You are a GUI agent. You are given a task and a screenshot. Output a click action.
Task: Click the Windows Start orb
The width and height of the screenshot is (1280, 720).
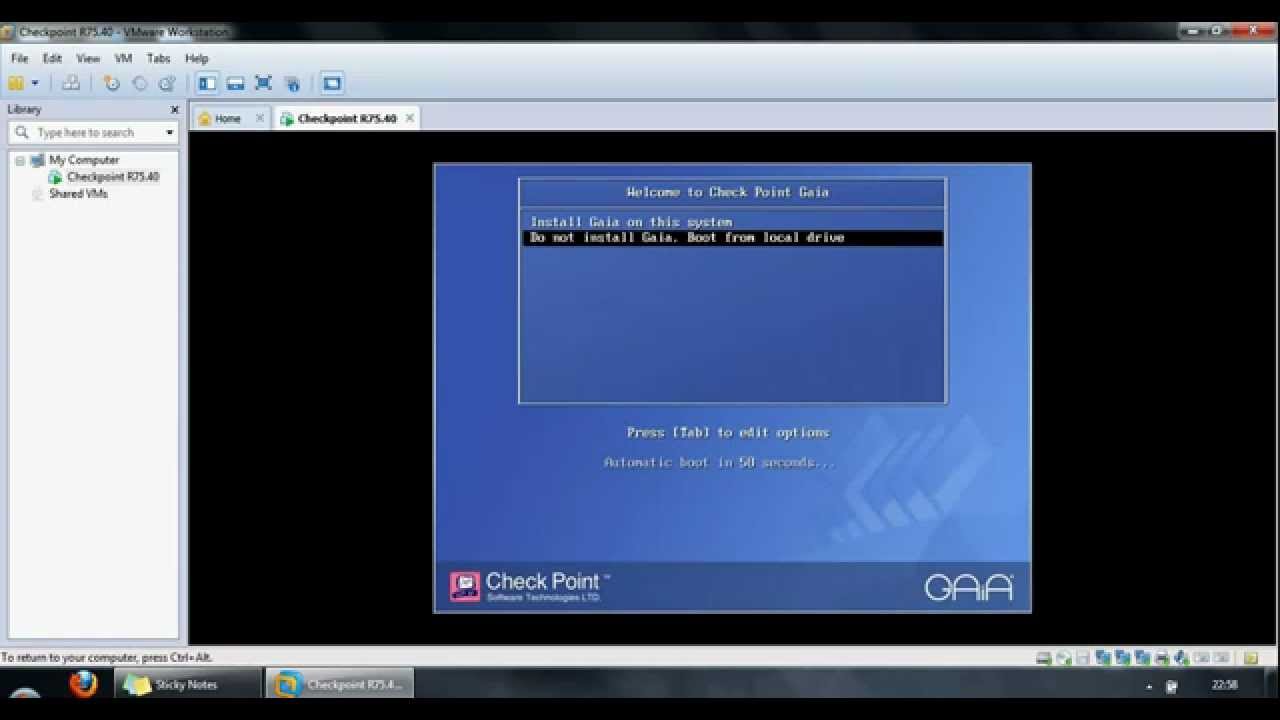(x=25, y=692)
